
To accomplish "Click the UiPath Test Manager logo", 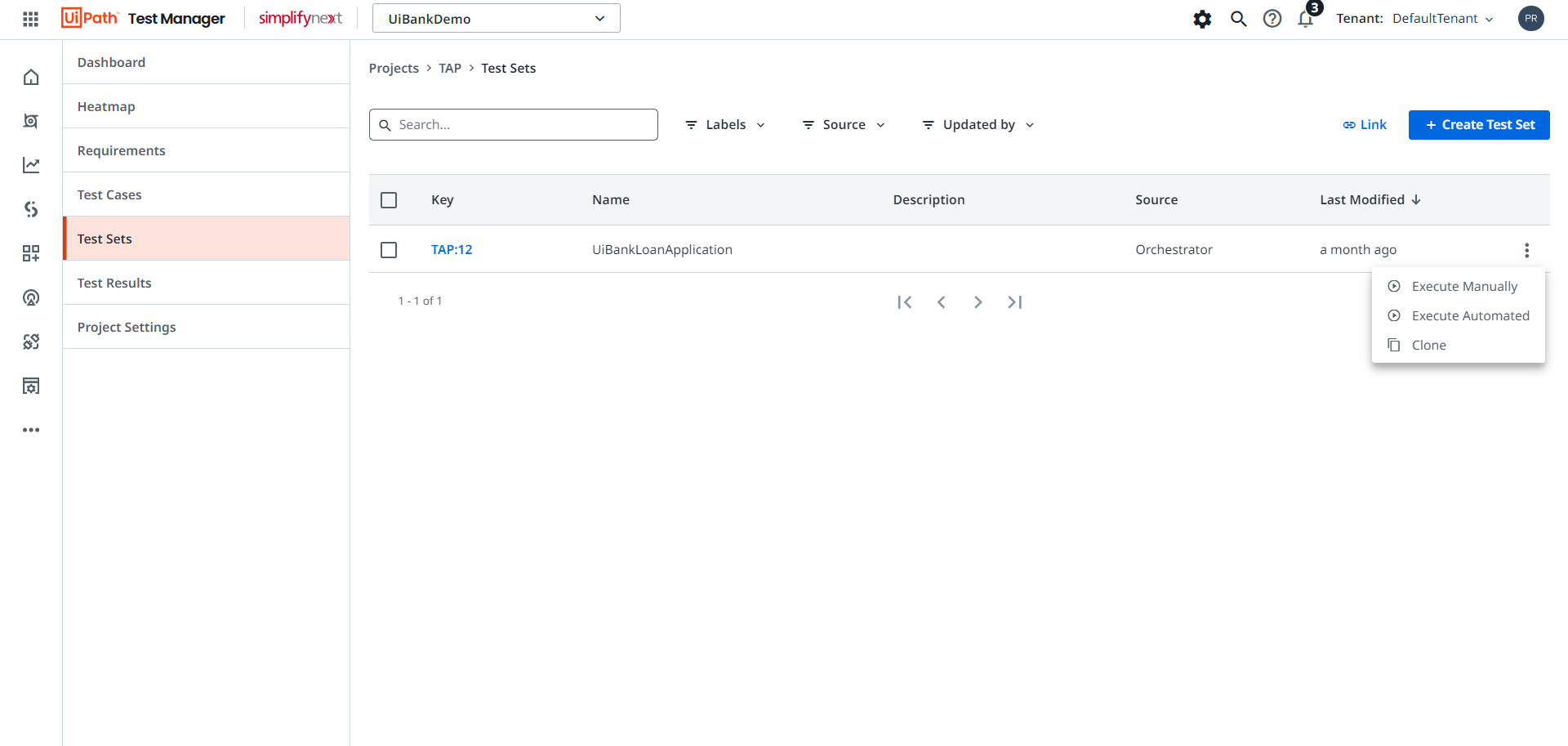I will (x=143, y=18).
